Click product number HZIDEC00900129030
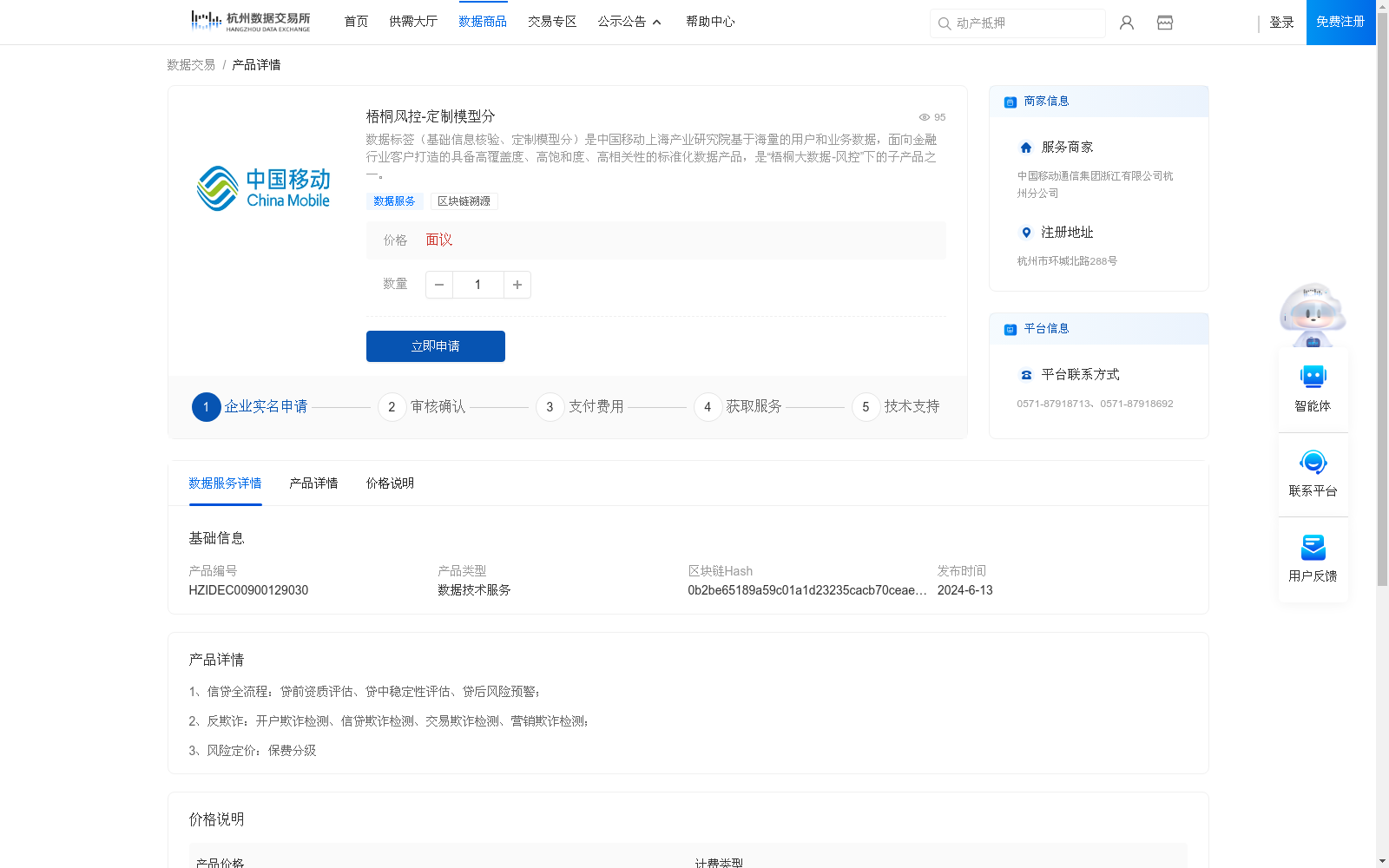 pos(248,590)
